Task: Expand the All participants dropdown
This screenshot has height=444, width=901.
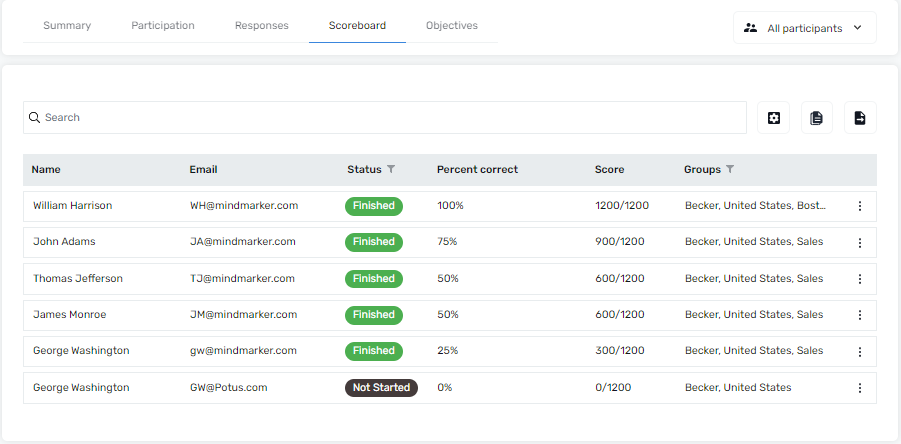Action: [804, 28]
